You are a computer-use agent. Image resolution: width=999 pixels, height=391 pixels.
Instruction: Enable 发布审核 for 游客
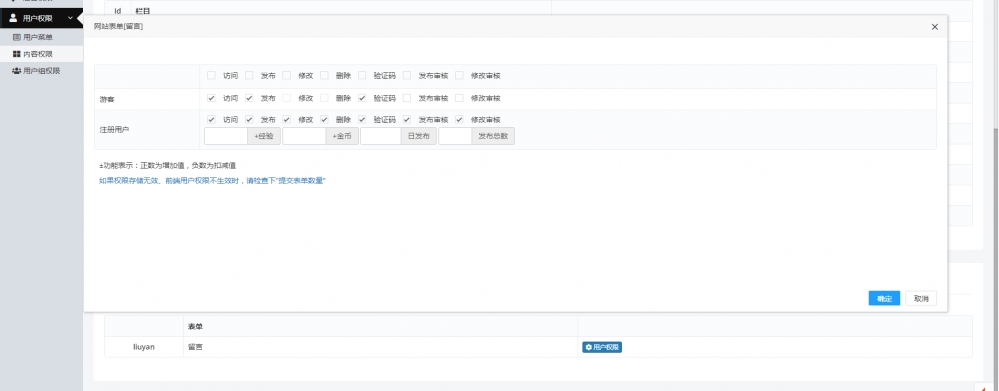[x=407, y=99]
